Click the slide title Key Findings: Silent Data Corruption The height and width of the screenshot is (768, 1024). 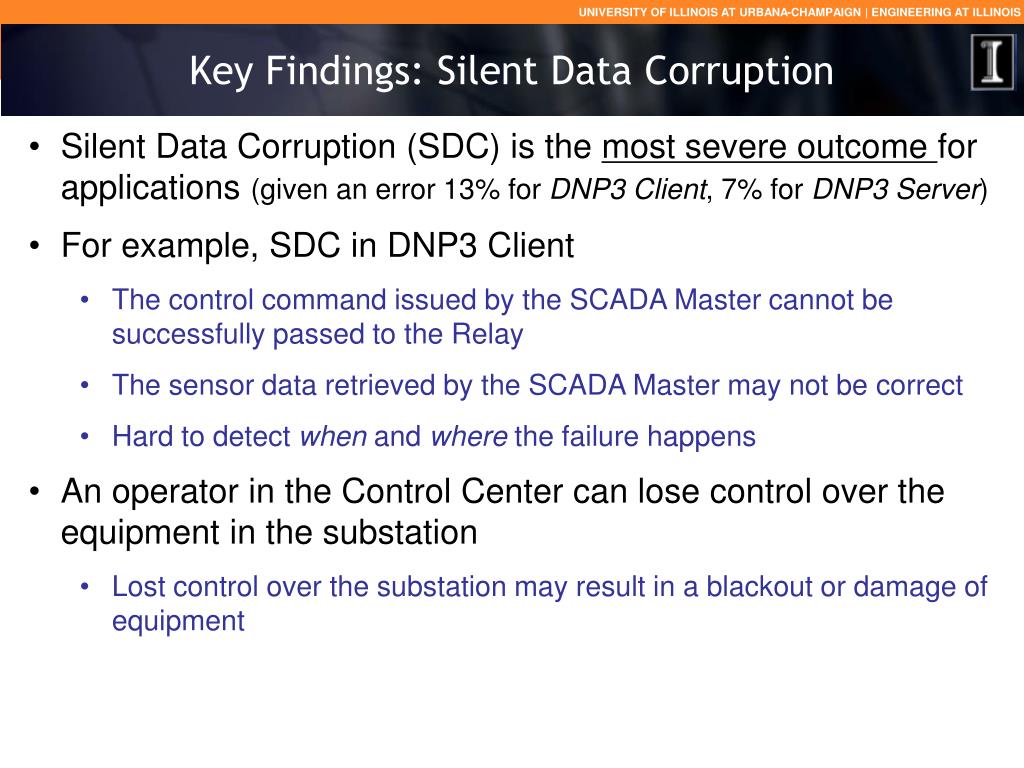pos(511,71)
